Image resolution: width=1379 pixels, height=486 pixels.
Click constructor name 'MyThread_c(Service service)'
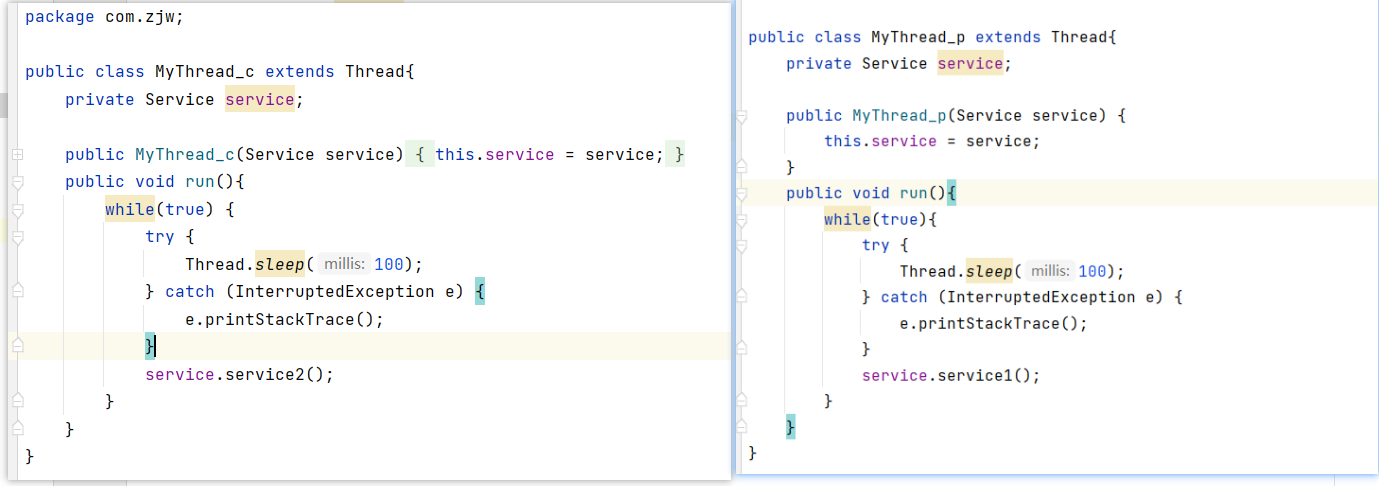point(270,154)
